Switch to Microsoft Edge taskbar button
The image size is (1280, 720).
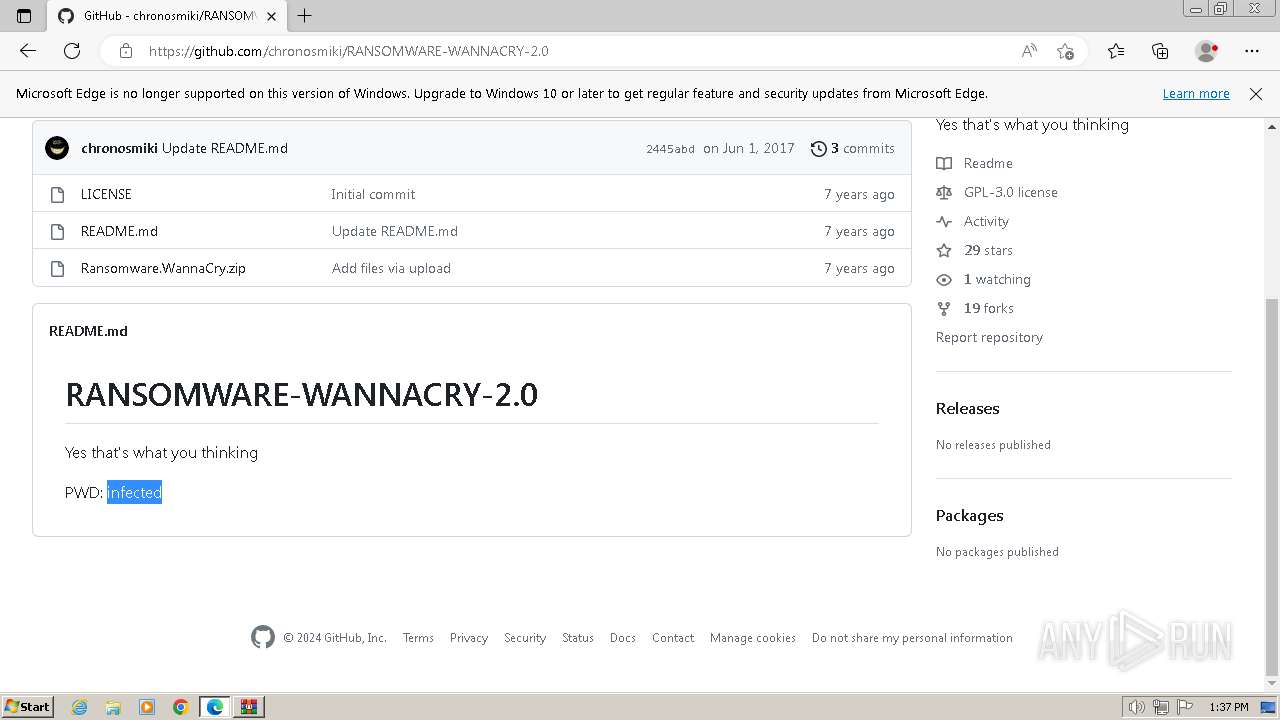click(215, 707)
